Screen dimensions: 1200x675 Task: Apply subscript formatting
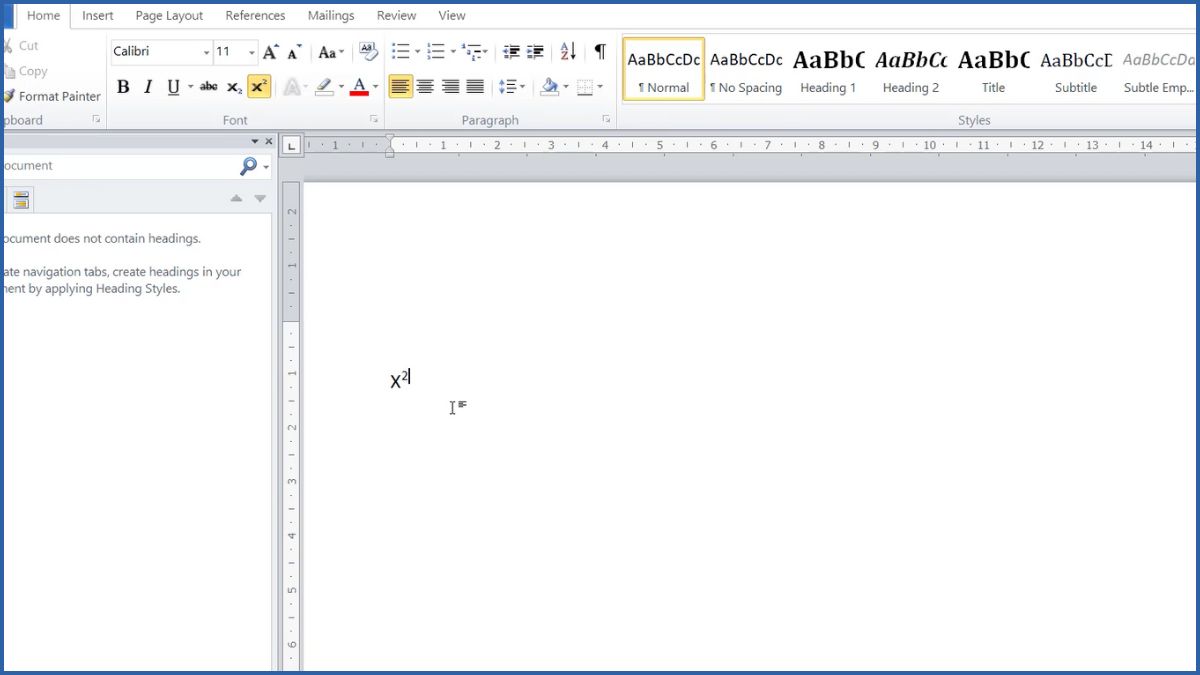(234, 87)
